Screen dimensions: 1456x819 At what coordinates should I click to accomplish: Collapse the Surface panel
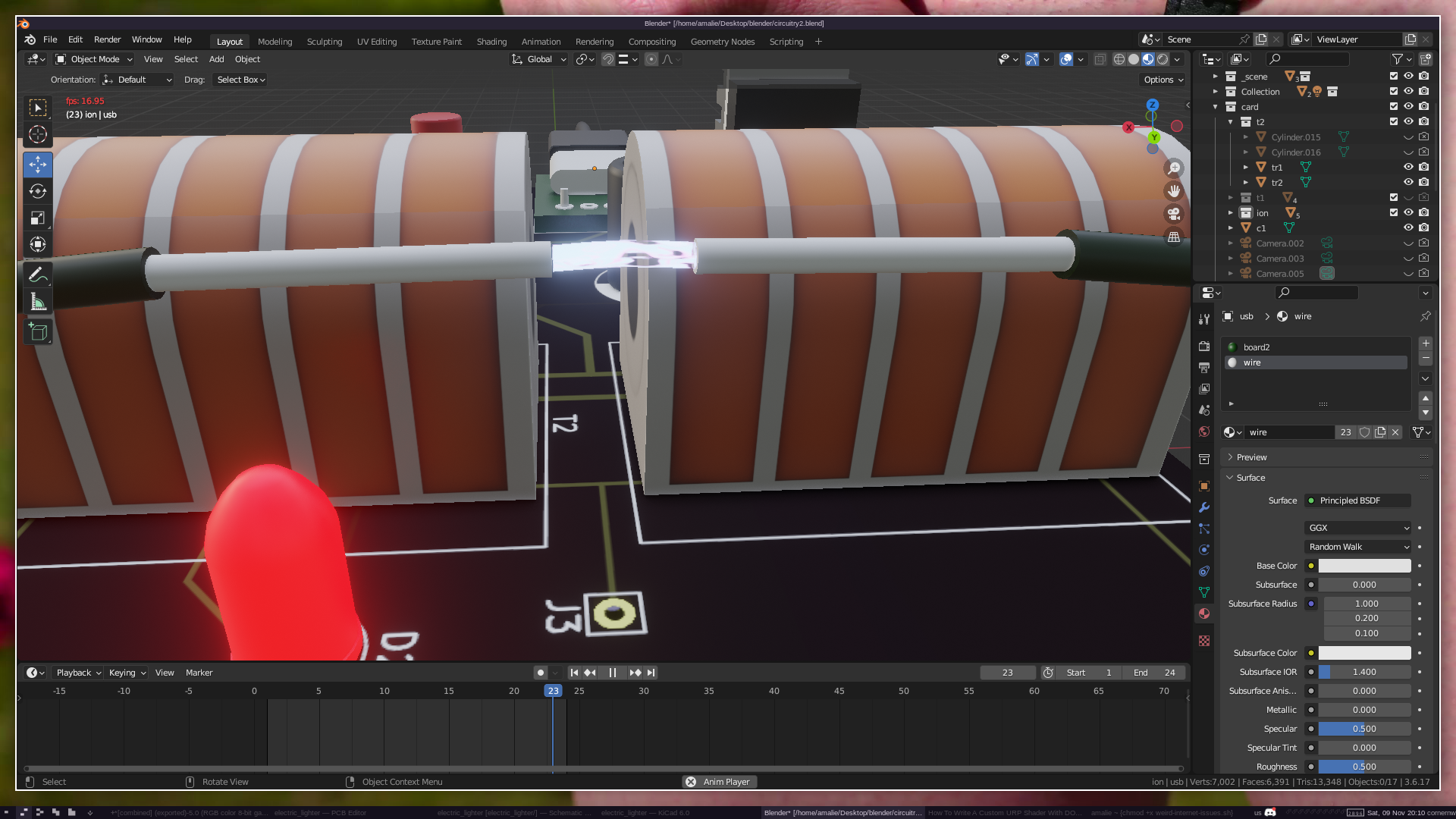tap(1250, 478)
